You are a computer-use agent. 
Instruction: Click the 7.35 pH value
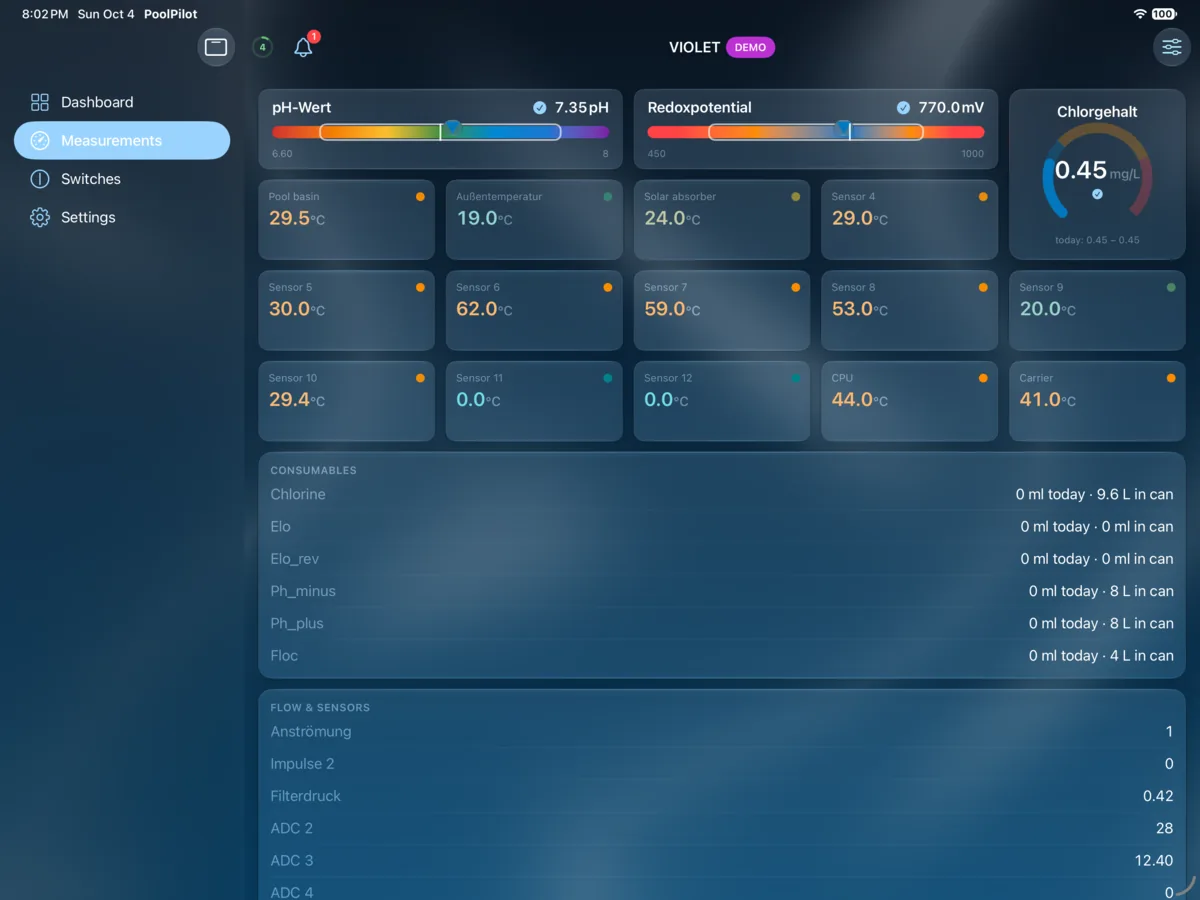click(x=581, y=107)
